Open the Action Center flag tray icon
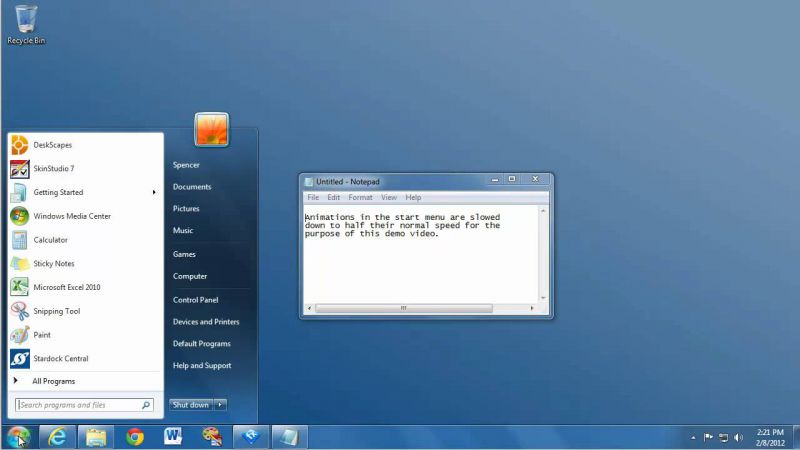The height and width of the screenshot is (450, 800). pyautogui.click(x=708, y=437)
